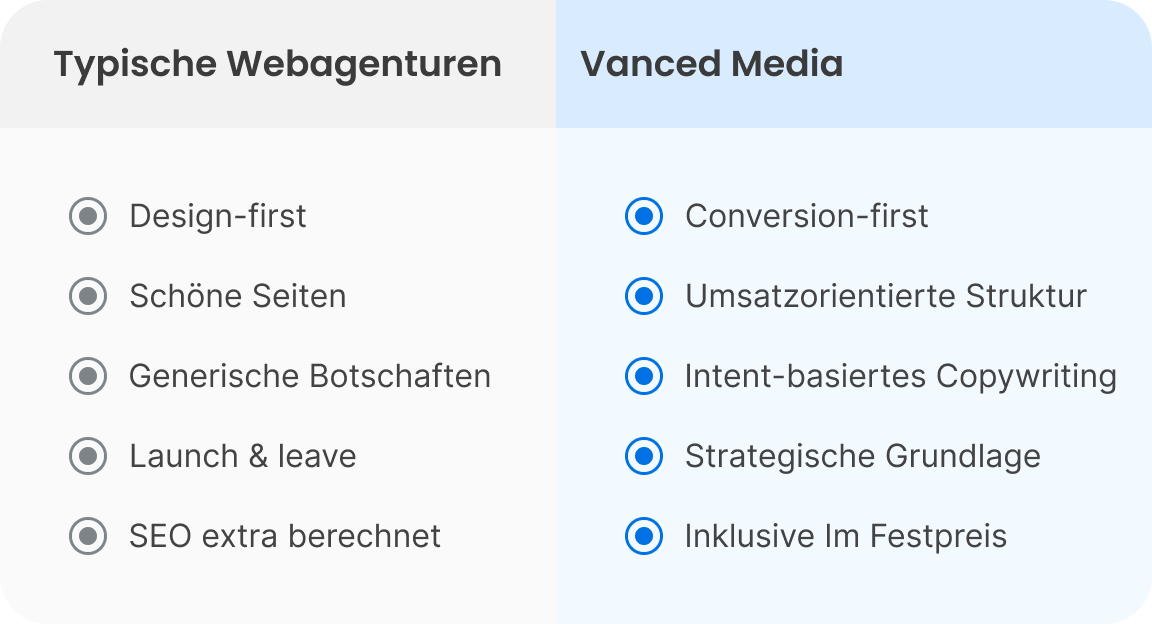The width and height of the screenshot is (1152, 624).
Task: Click the Intent-basiertes Copywriting blue bullet icon
Action: point(644,376)
